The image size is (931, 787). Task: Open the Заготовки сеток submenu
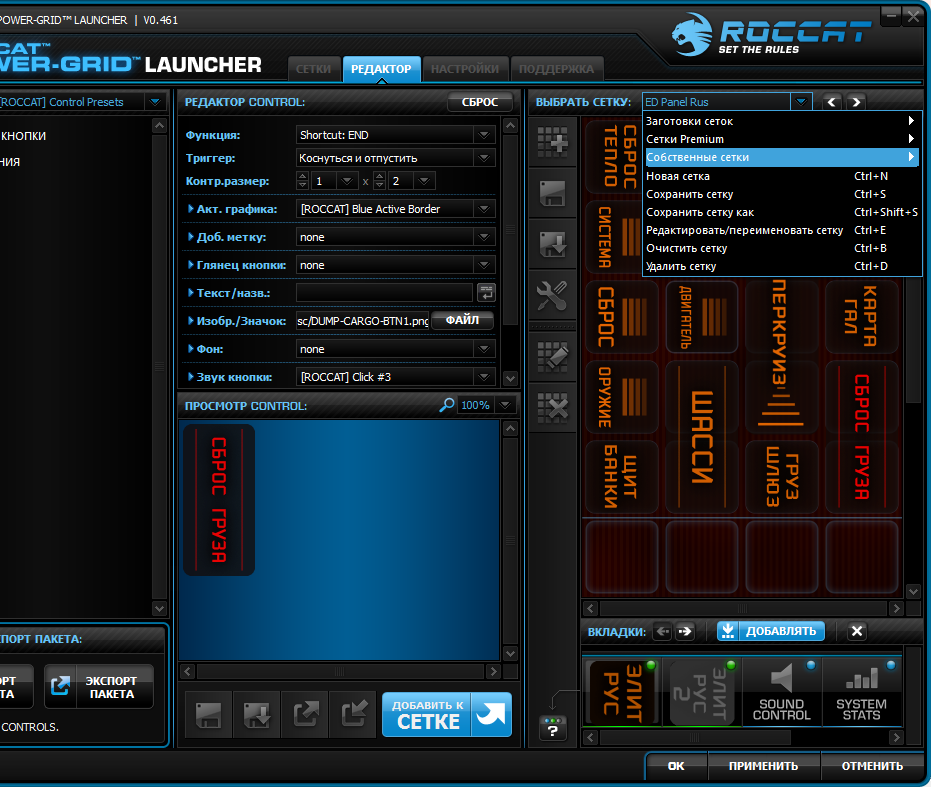coord(781,121)
